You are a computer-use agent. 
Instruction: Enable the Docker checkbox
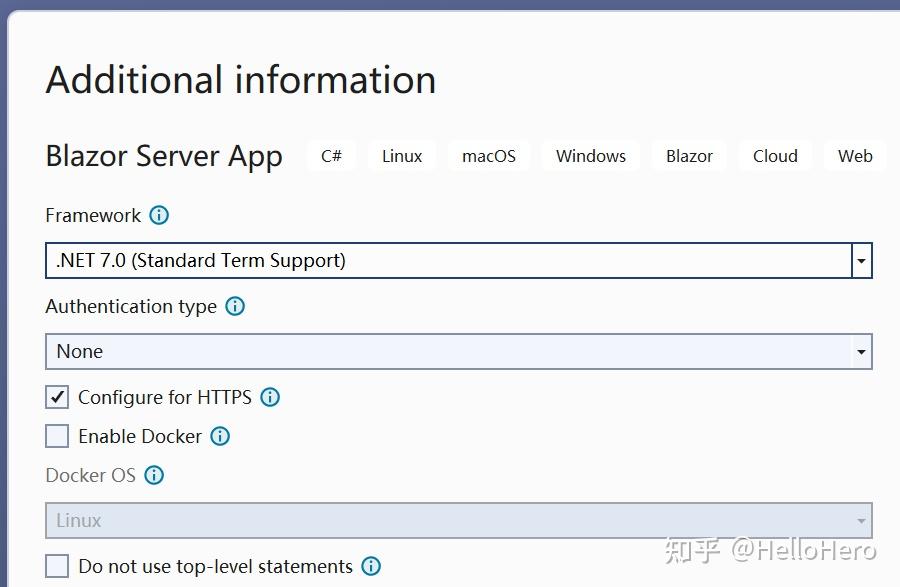(x=58, y=436)
